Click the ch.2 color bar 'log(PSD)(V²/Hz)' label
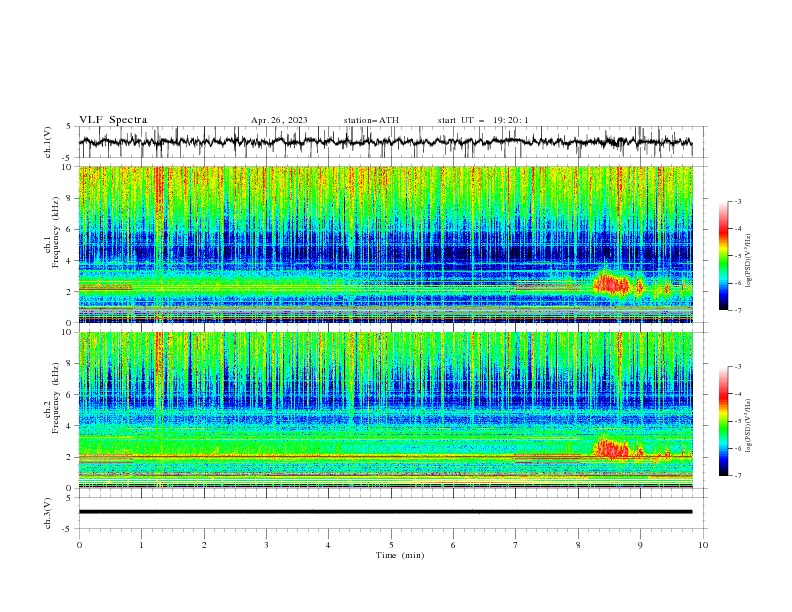792x612 pixels. coord(749,426)
